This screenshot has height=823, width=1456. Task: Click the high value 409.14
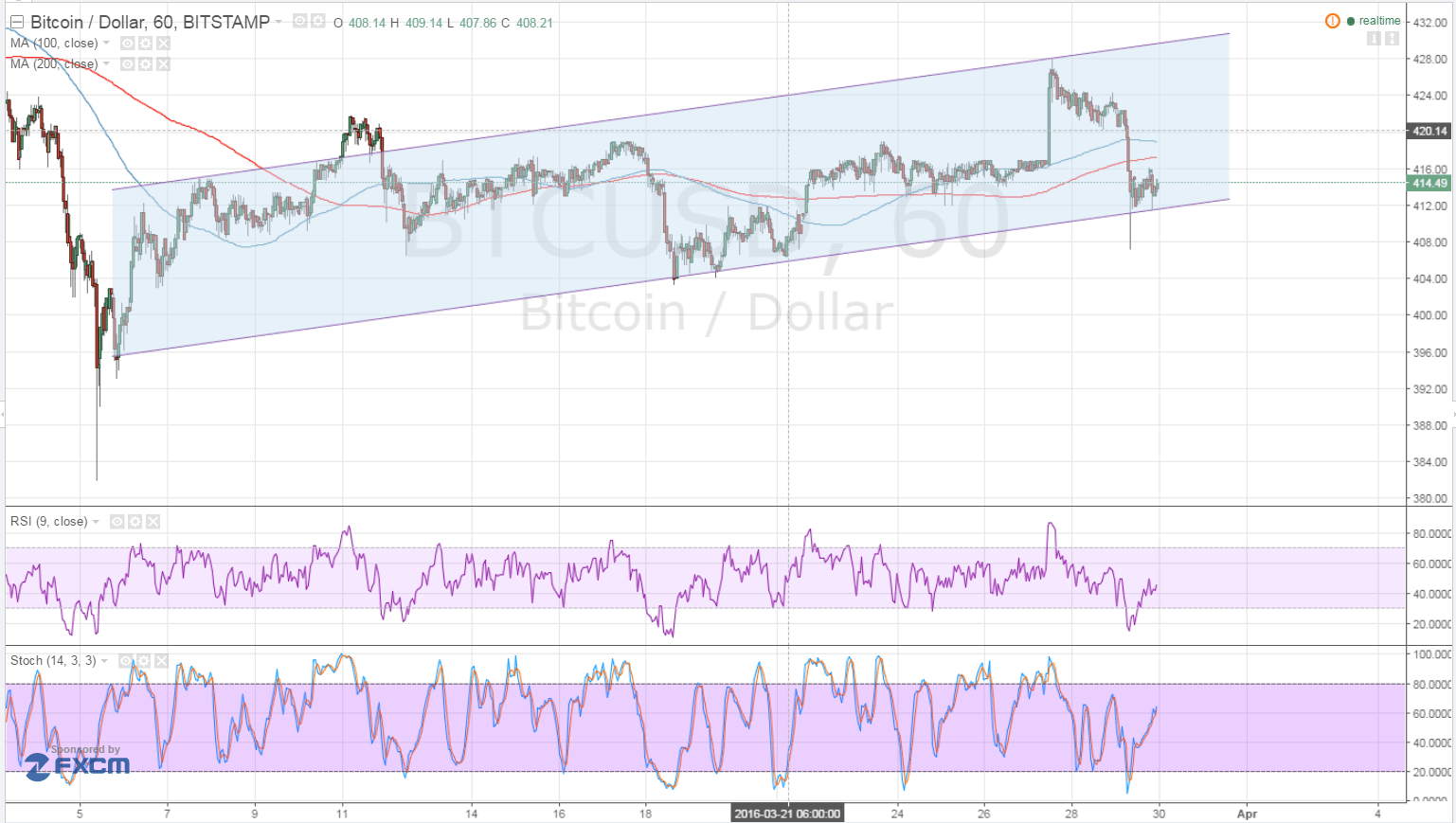tap(423, 23)
